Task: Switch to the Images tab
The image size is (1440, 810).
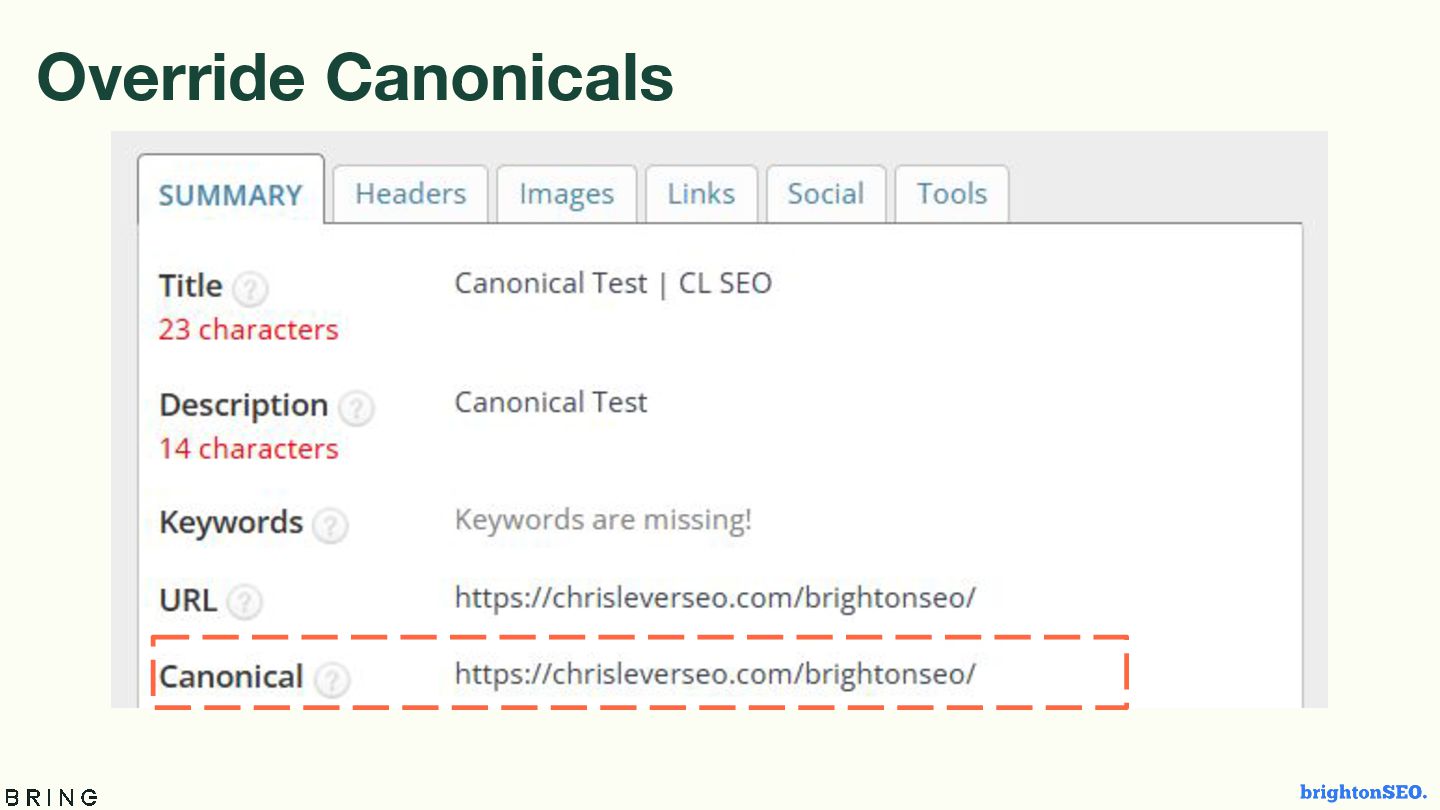Action: pyautogui.click(x=566, y=194)
